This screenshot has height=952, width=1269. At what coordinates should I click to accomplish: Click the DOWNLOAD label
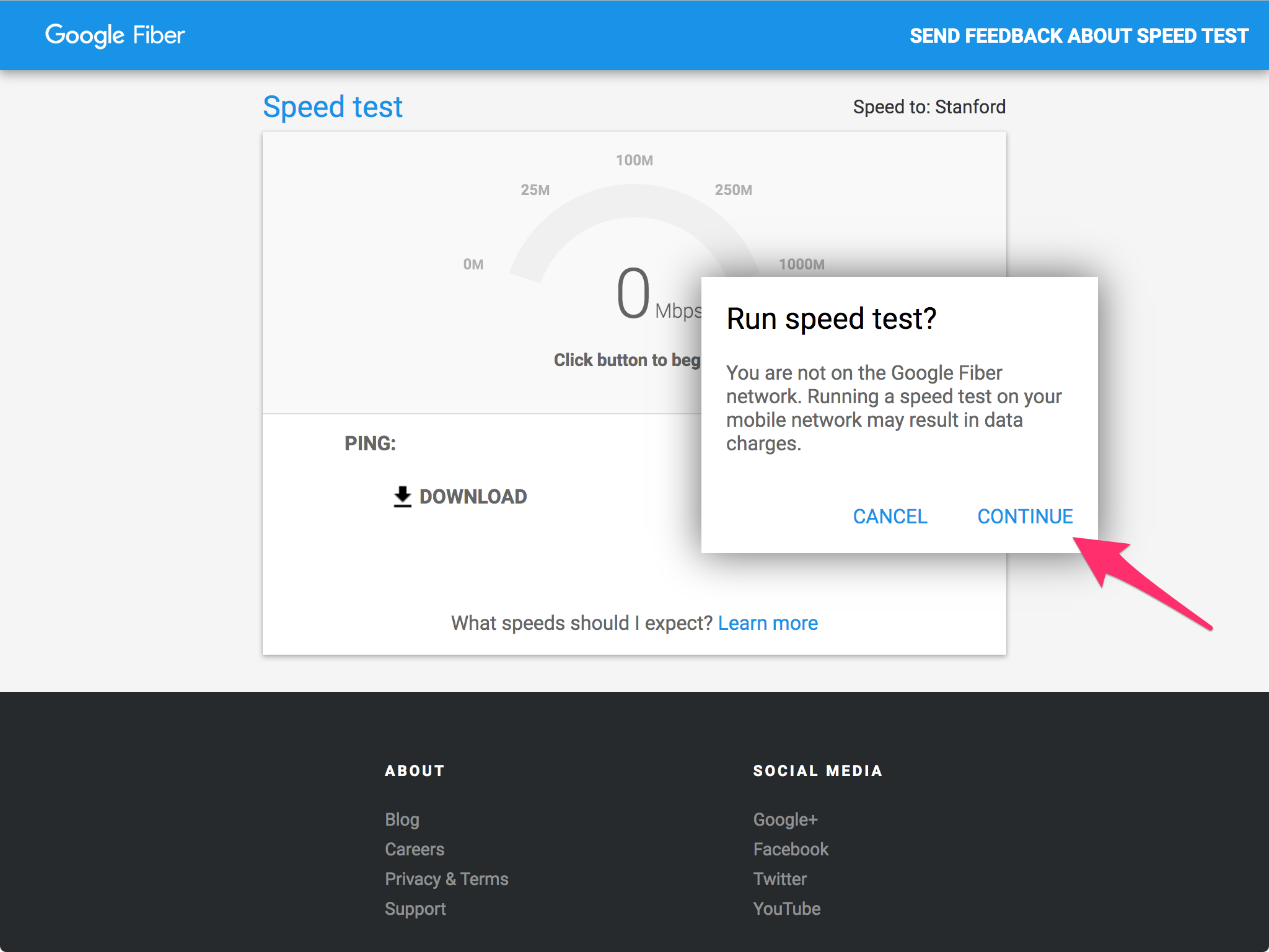[473, 497]
